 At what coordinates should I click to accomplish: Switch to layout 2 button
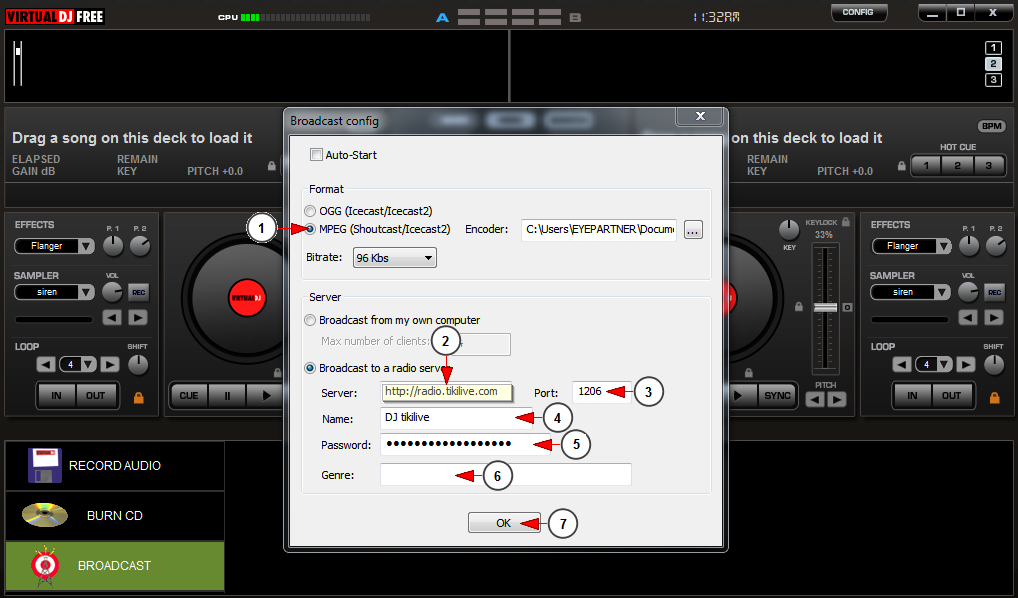point(993,64)
